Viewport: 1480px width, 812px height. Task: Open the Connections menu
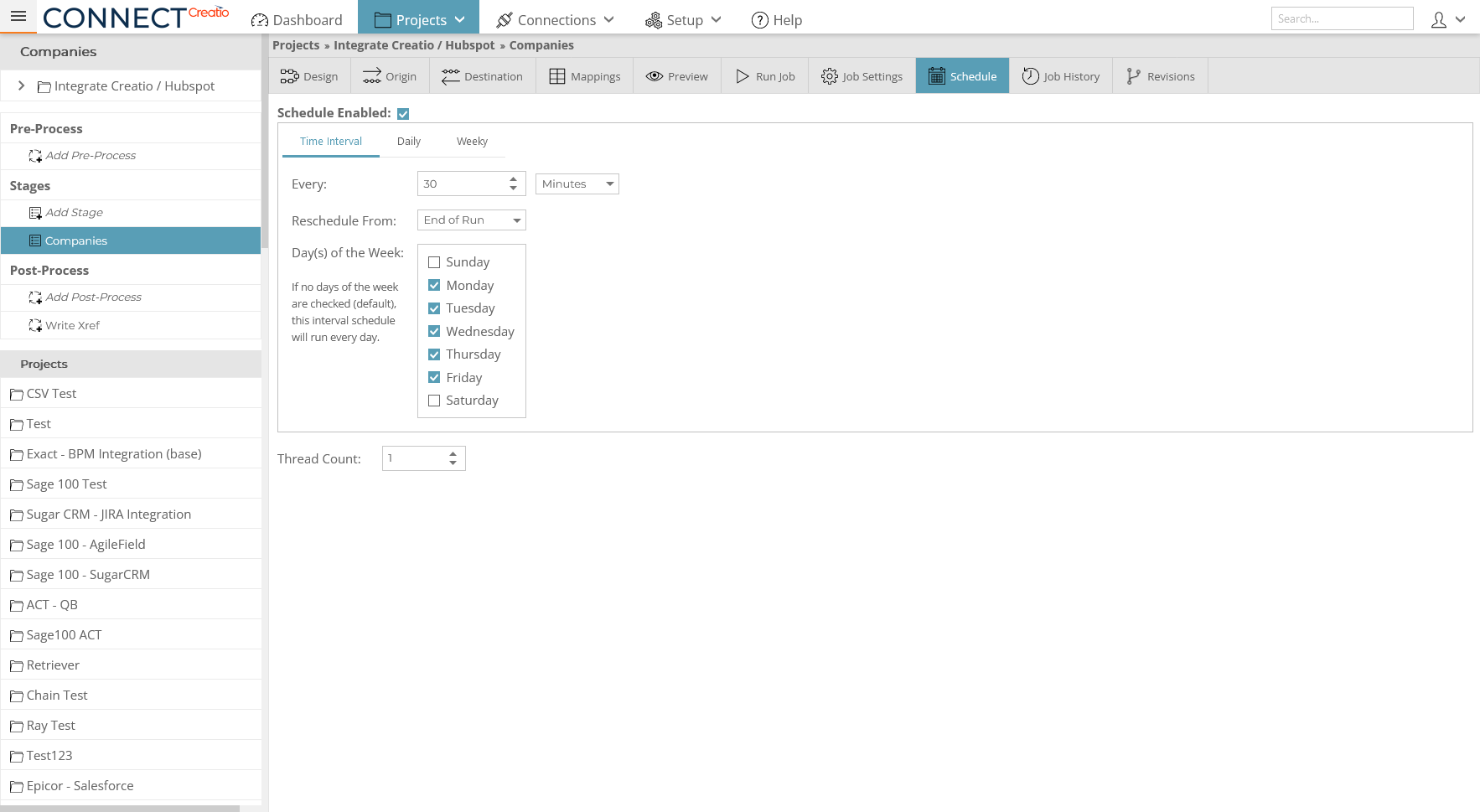pyautogui.click(x=555, y=19)
